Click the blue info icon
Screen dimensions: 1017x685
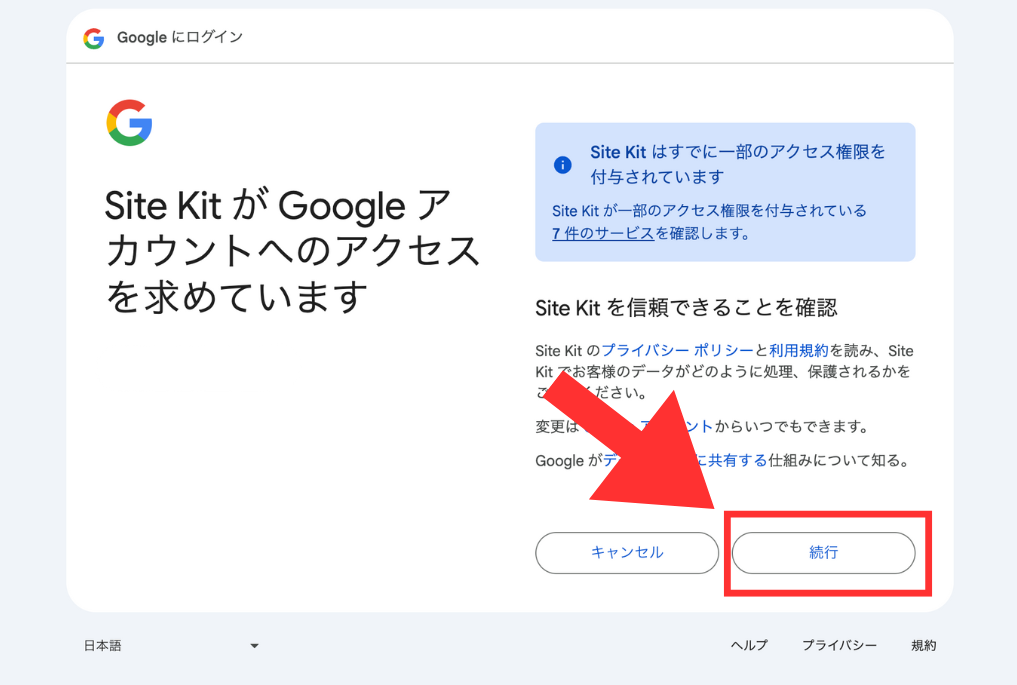pyautogui.click(x=563, y=165)
